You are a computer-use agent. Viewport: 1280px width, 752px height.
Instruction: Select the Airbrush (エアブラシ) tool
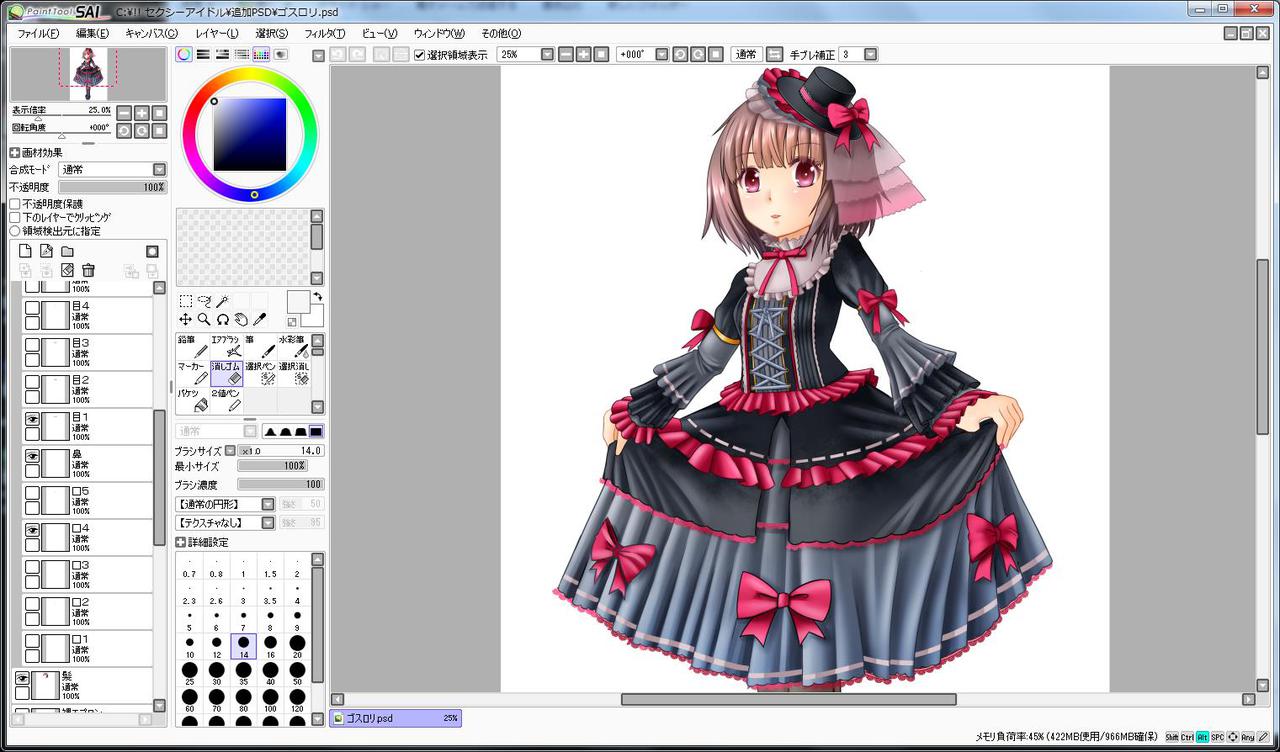(x=227, y=346)
